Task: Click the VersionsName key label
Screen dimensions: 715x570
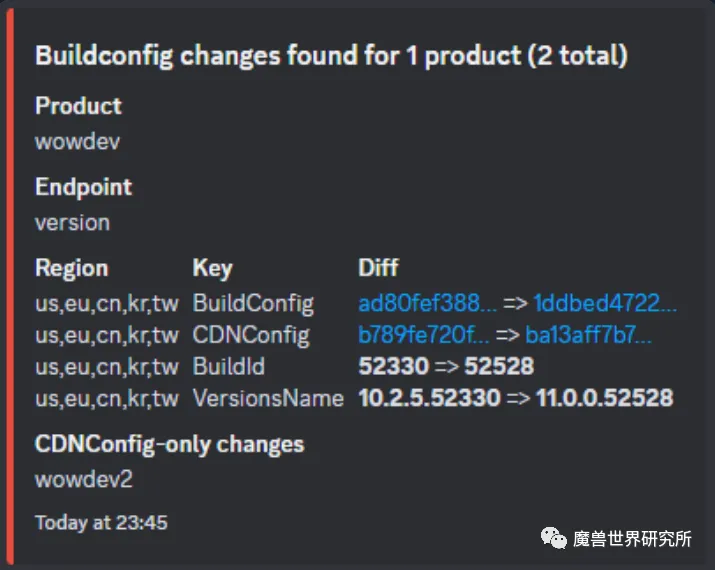Action: pos(268,399)
